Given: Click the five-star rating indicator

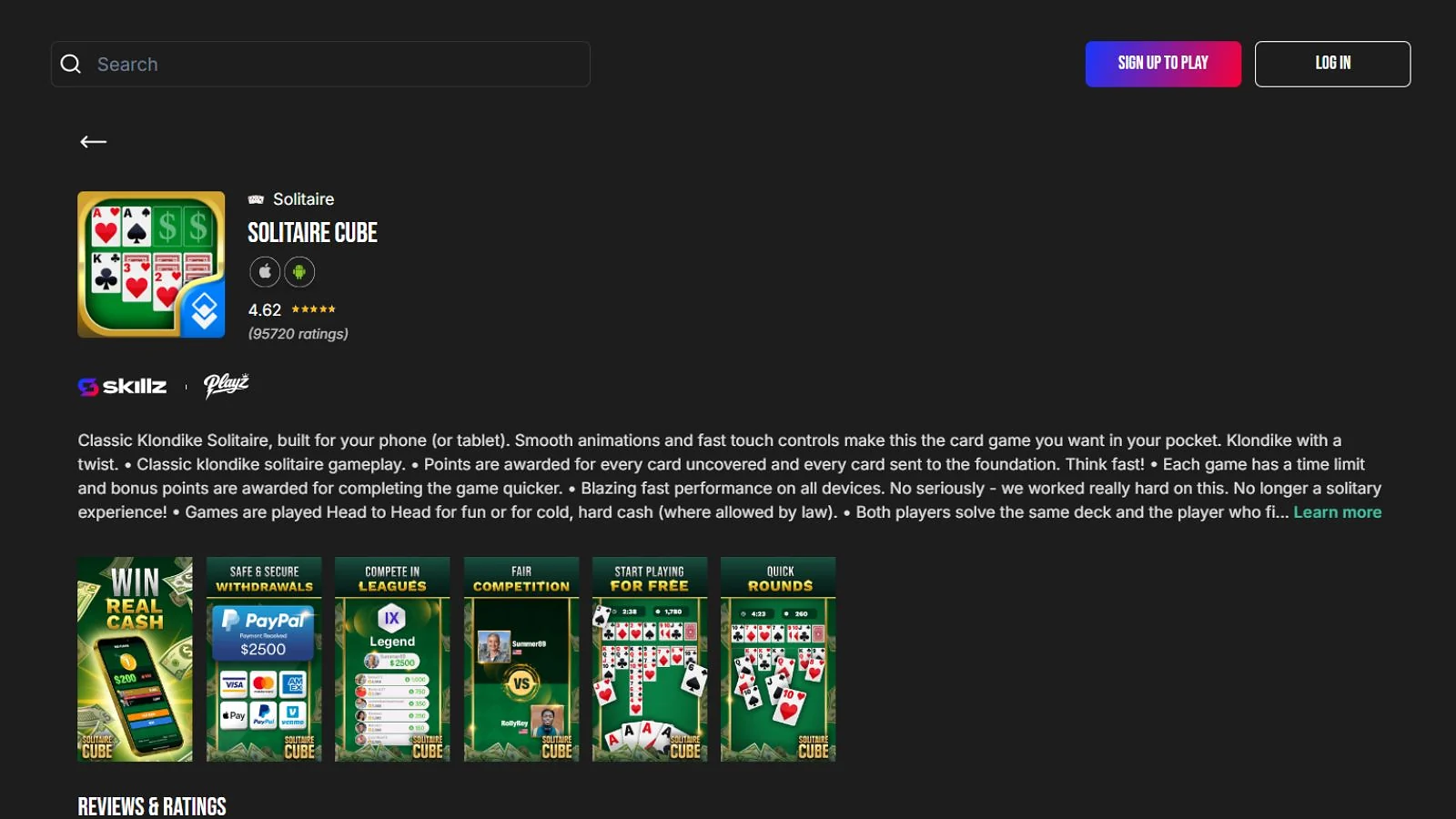Looking at the screenshot, I should point(313,309).
